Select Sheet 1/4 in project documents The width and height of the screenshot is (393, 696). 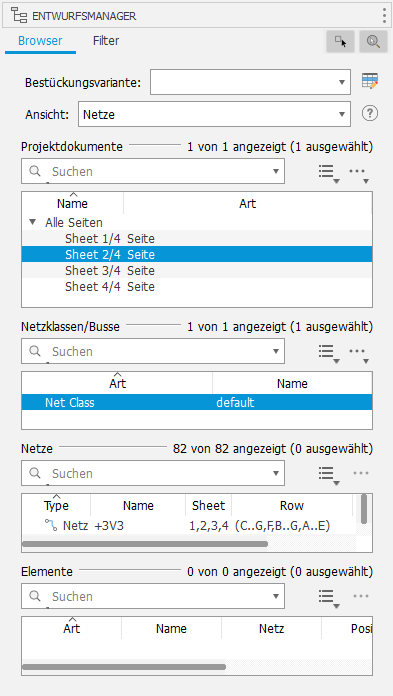click(x=197, y=238)
